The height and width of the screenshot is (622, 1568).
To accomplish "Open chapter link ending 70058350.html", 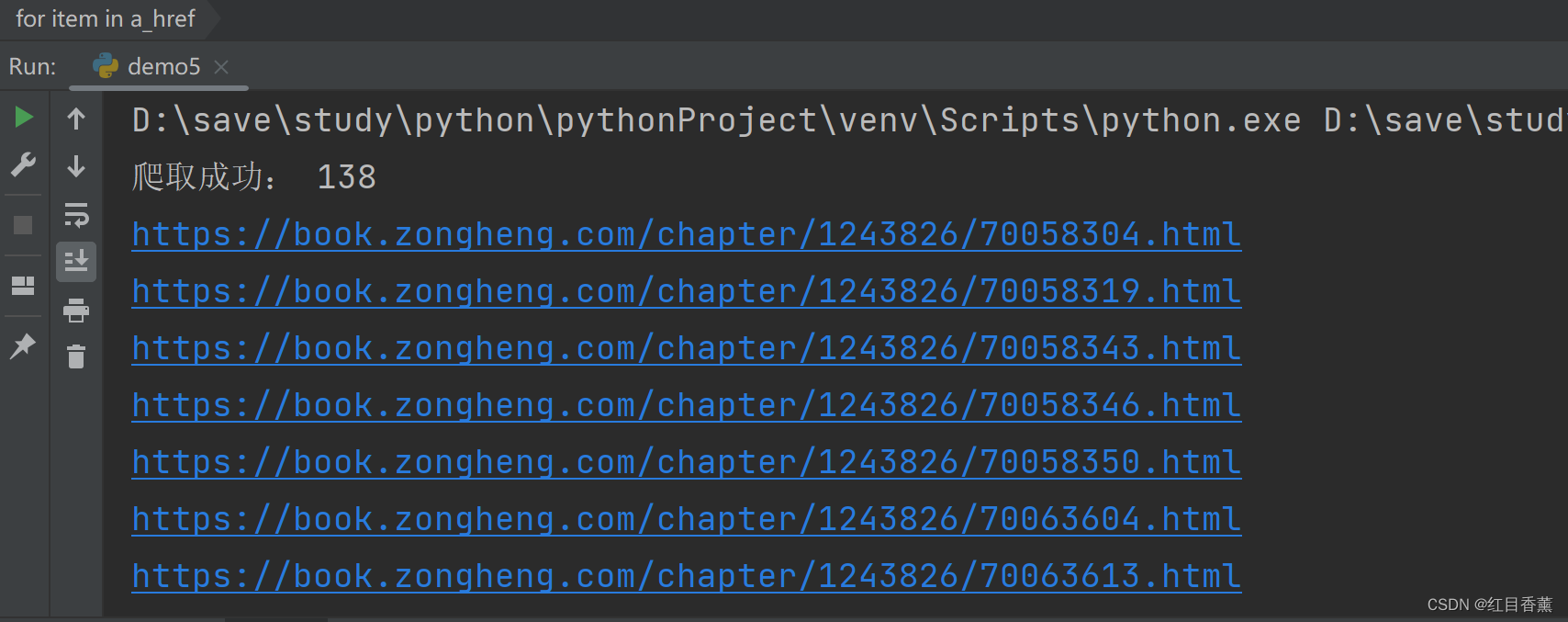I will [x=687, y=462].
